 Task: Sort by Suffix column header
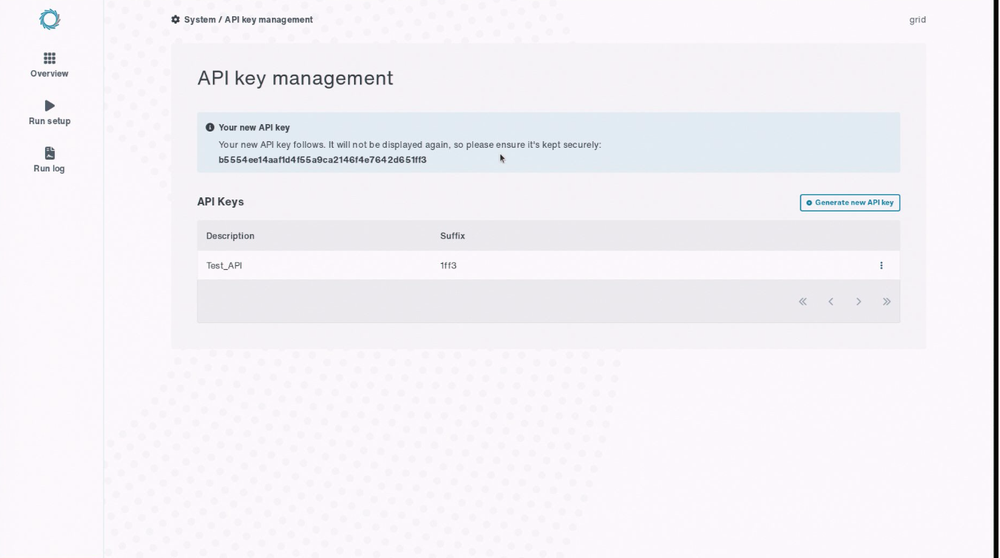click(x=452, y=236)
